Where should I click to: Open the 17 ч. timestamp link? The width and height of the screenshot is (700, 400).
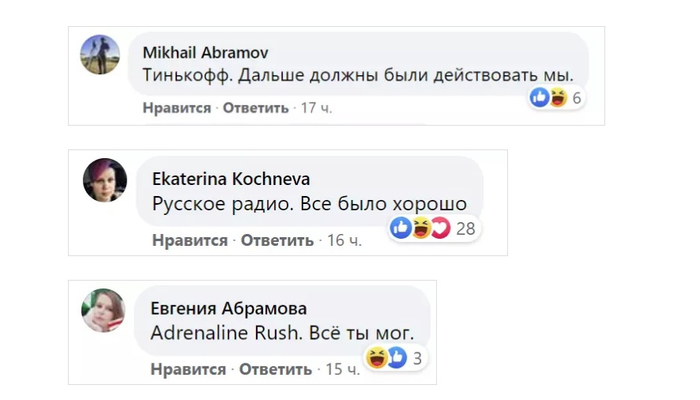pos(316,108)
